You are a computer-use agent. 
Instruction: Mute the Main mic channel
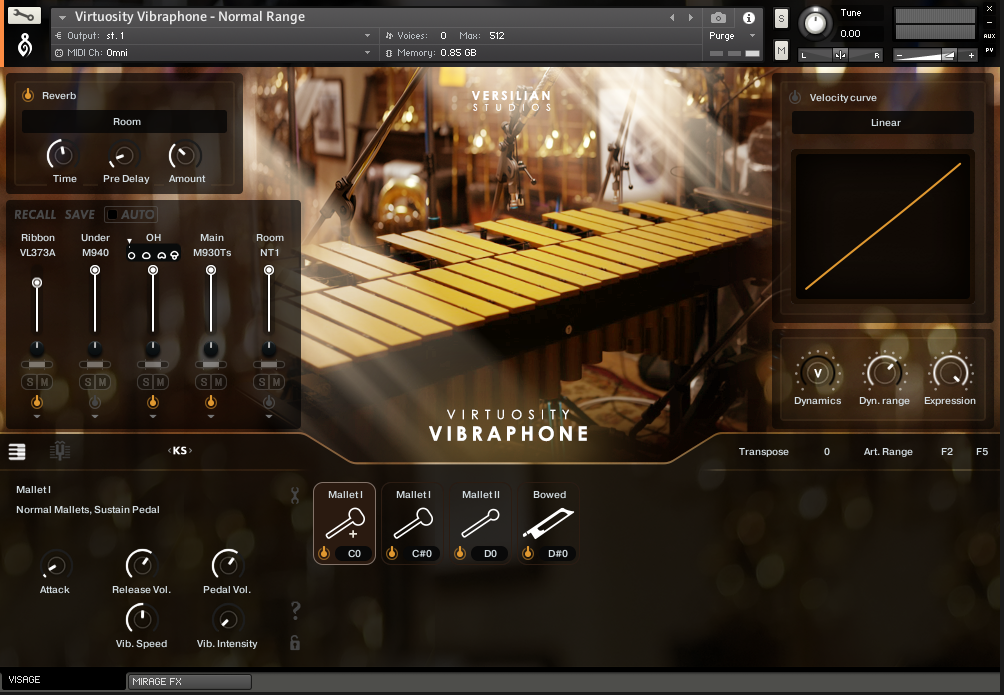pos(218,382)
